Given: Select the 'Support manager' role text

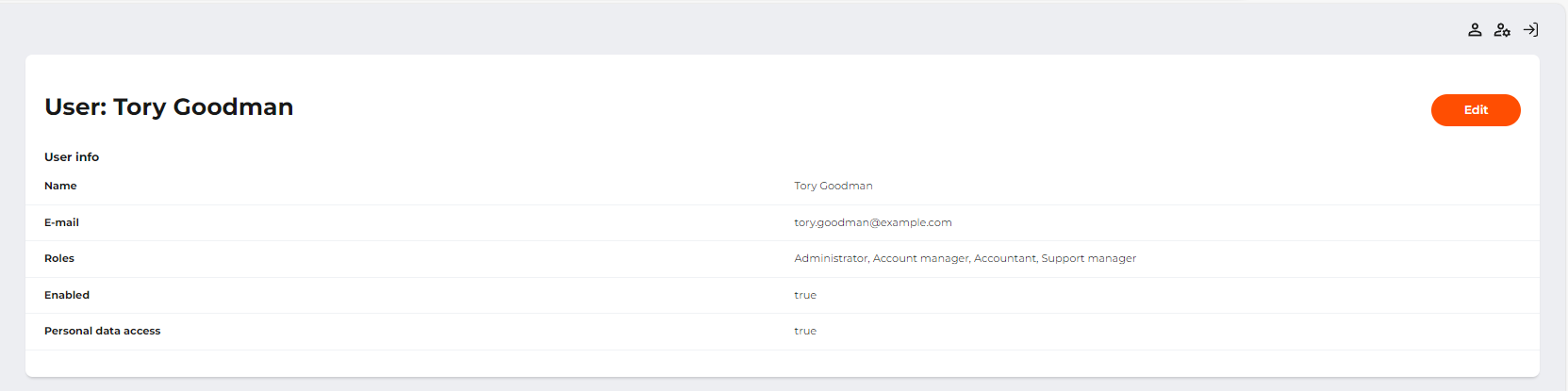Looking at the screenshot, I should point(1088,258).
